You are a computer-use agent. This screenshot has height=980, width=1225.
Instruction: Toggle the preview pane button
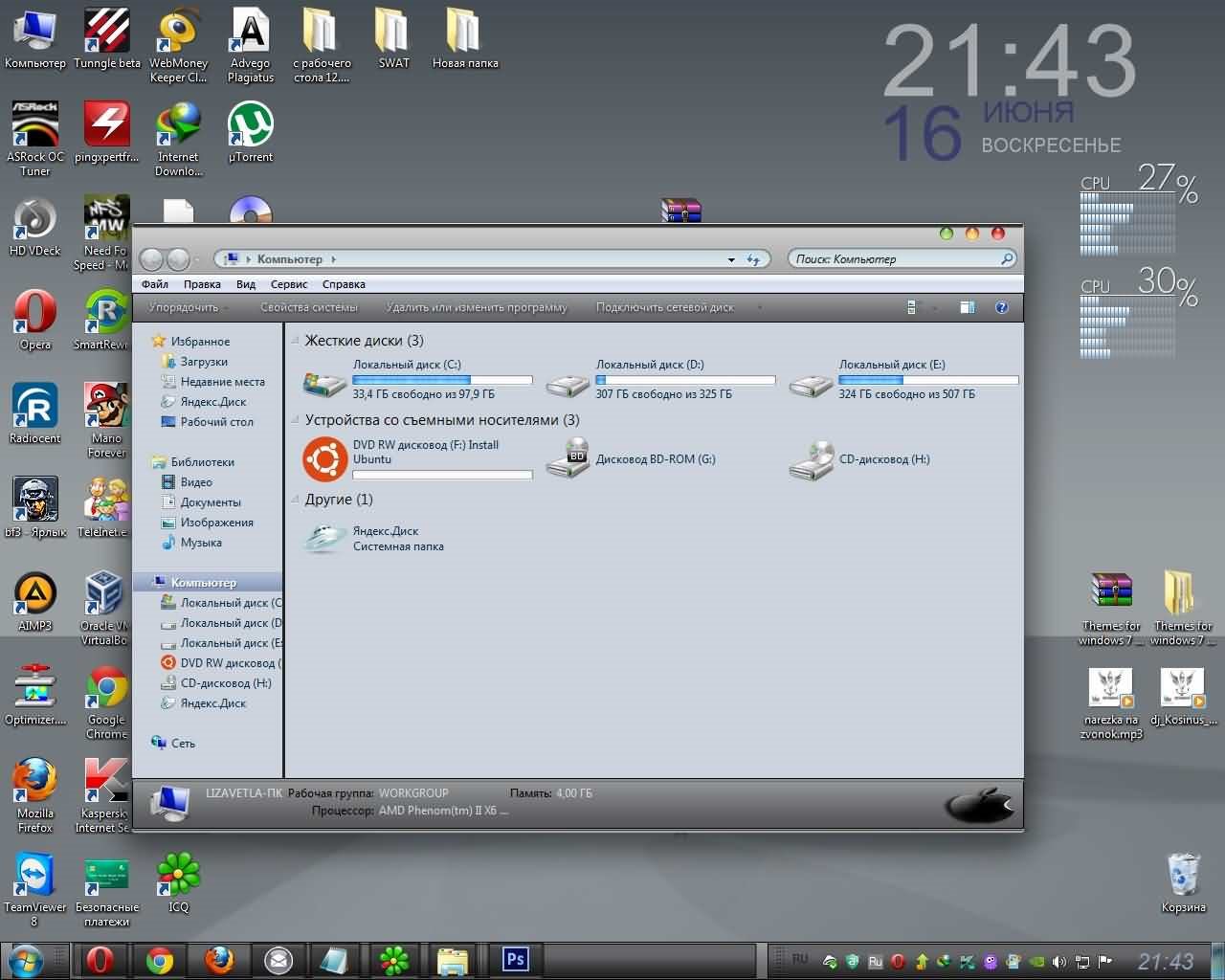(x=967, y=307)
